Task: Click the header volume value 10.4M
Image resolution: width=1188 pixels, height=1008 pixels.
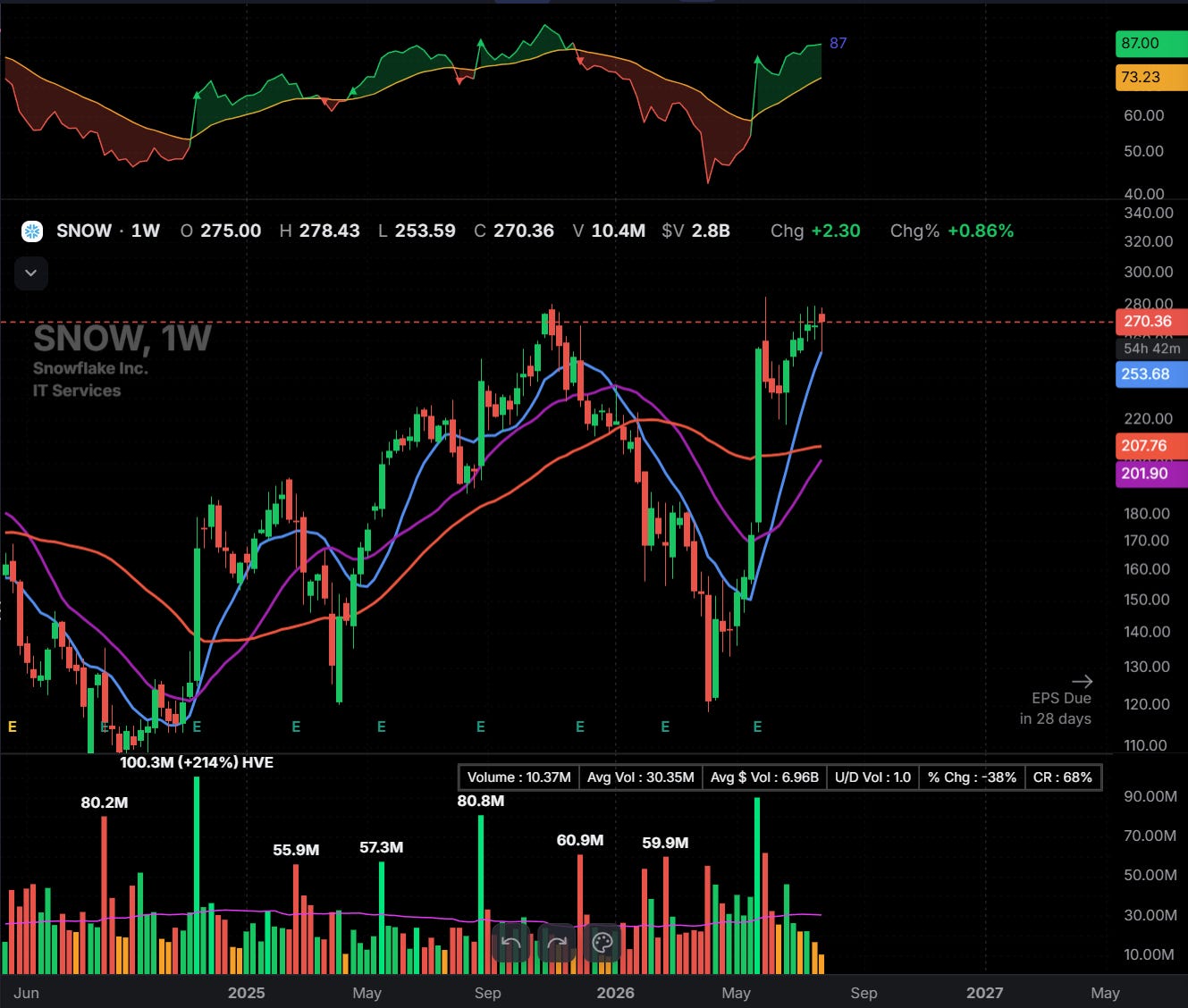Action: click(619, 231)
